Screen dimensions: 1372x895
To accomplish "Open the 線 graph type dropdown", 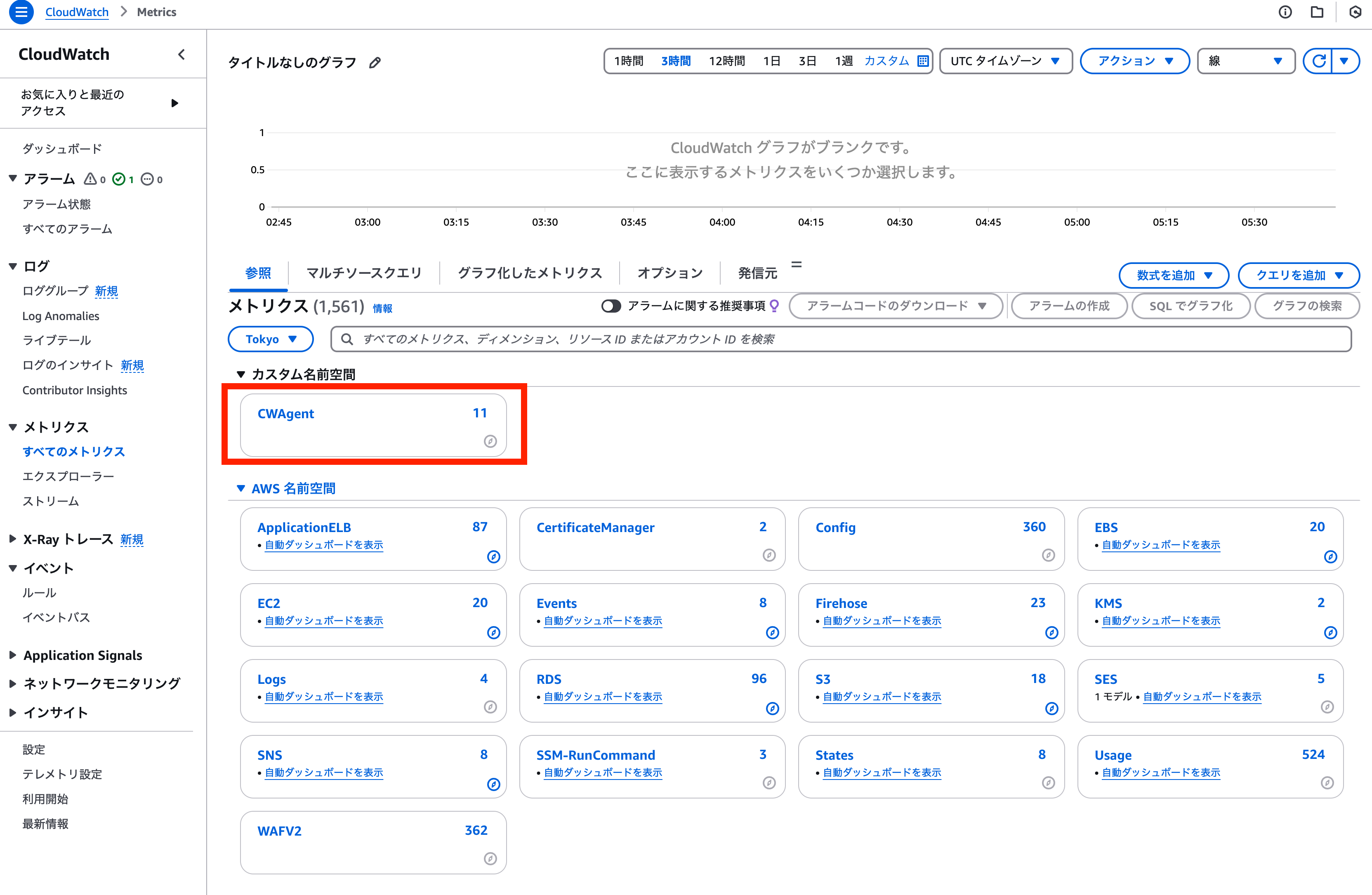I will 1246,61.
